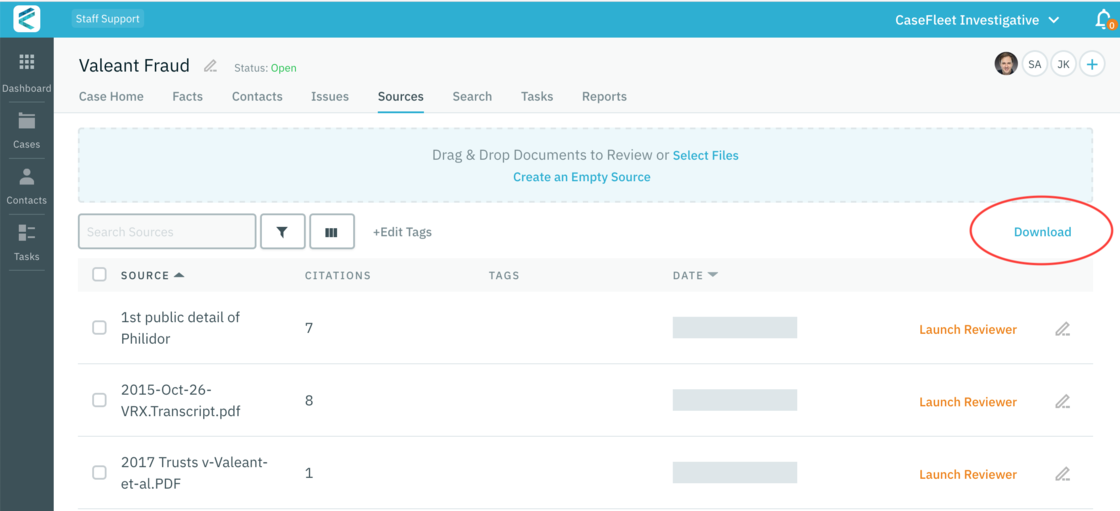The height and width of the screenshot is (511, 1120).
Task: Click the Download link
Action: 1042,232
